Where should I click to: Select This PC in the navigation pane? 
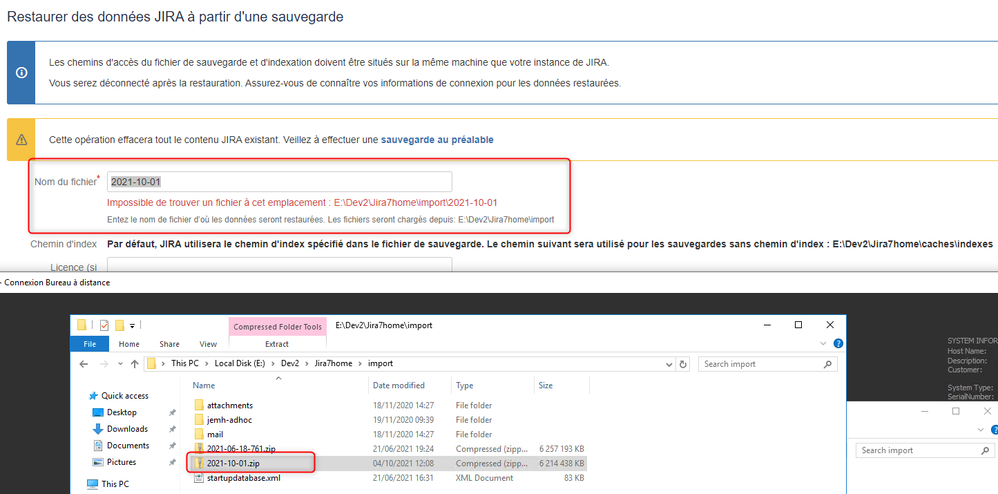point(115,484)
